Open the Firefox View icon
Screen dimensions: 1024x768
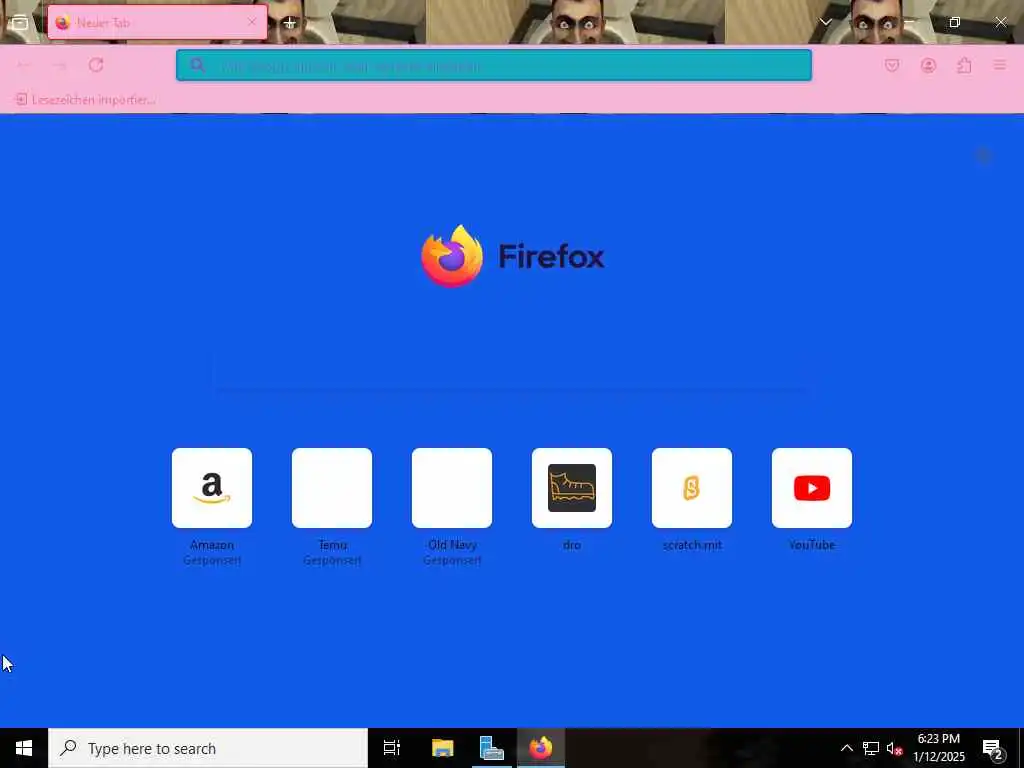pos(20,23)
